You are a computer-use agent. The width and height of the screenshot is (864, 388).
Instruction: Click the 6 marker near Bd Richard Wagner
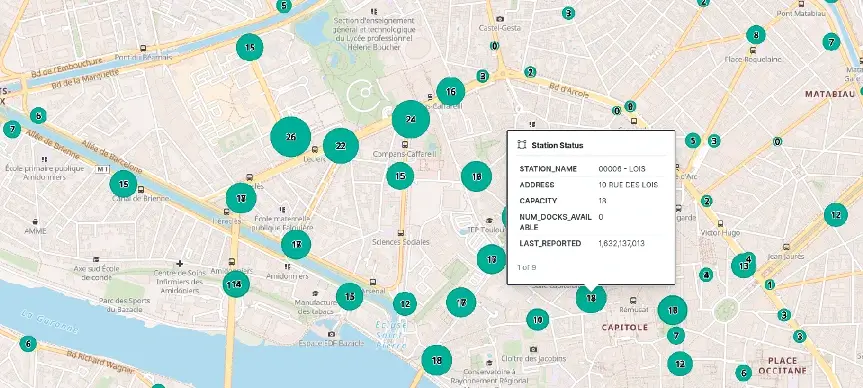(x=28, y=343)
